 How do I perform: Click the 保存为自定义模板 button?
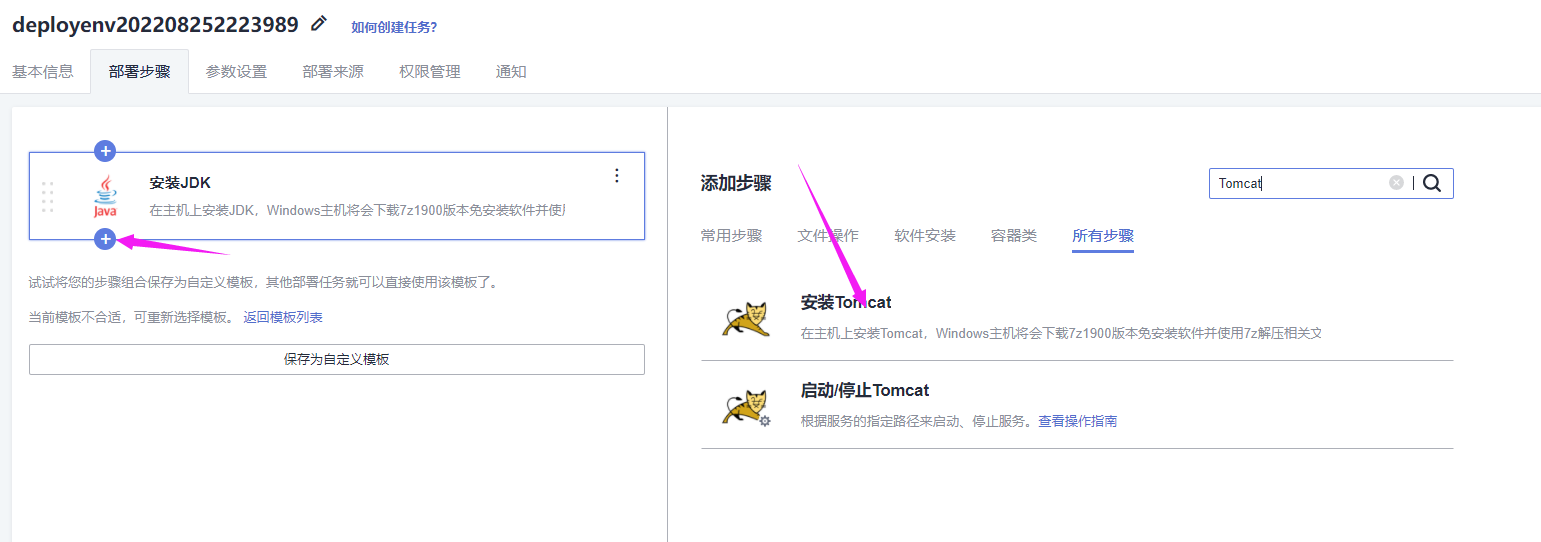coord(337,359)
